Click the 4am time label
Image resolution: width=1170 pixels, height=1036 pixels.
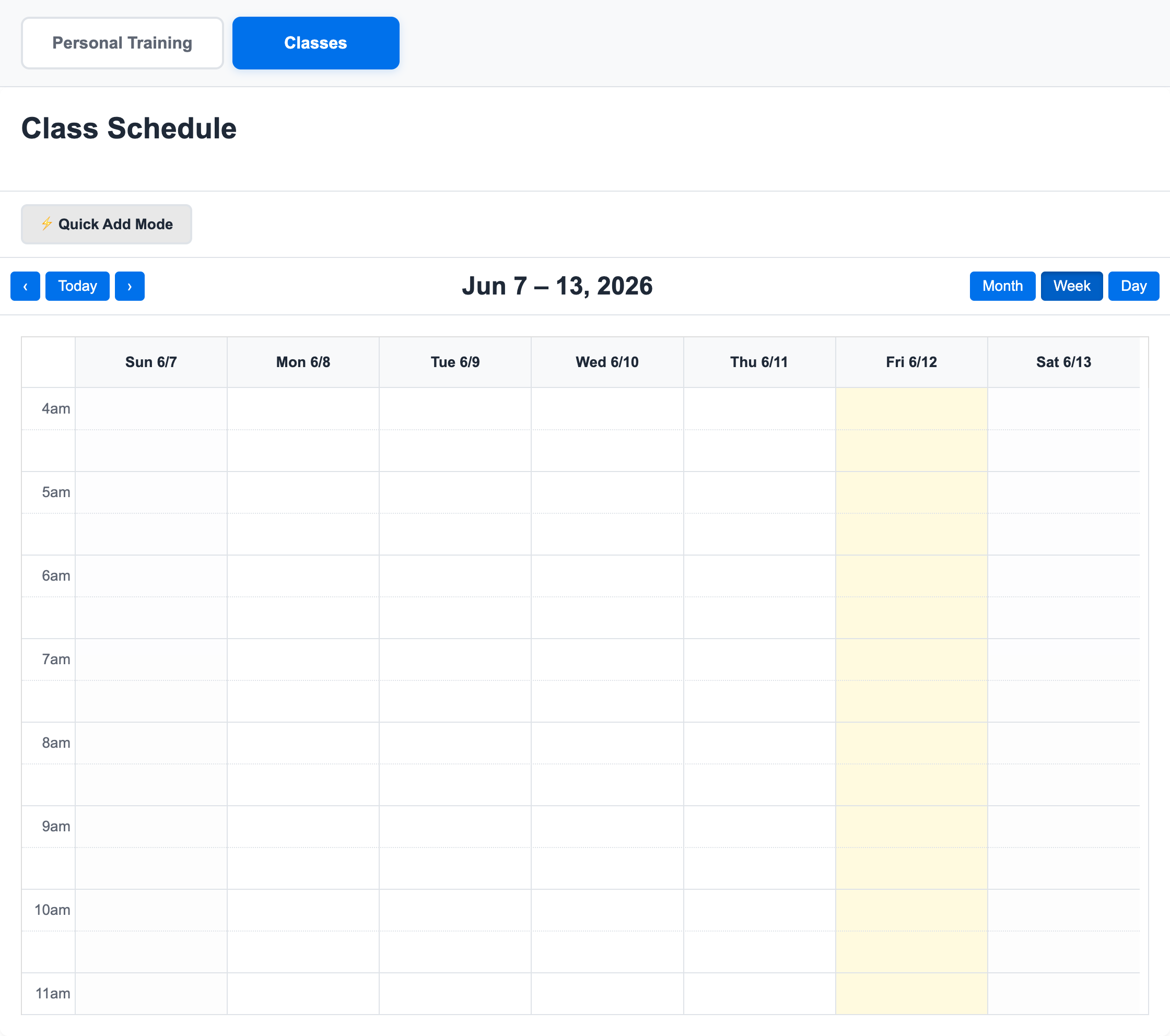click(x=55, y=409)
